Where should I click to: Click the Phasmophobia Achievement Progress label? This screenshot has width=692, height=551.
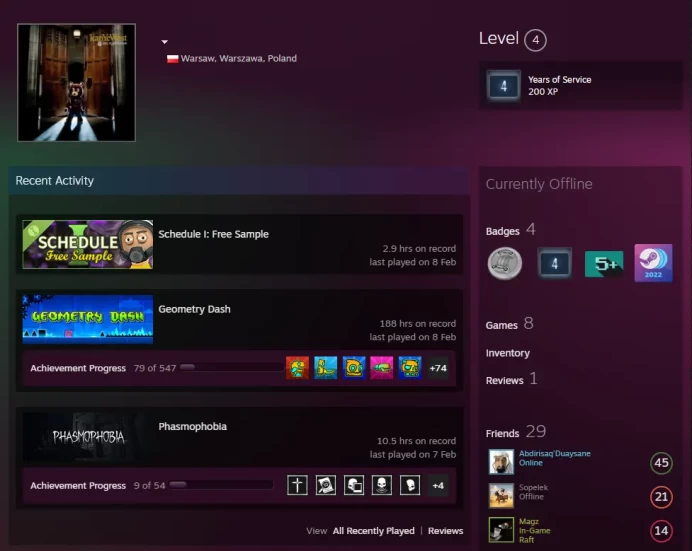point(78,486)
